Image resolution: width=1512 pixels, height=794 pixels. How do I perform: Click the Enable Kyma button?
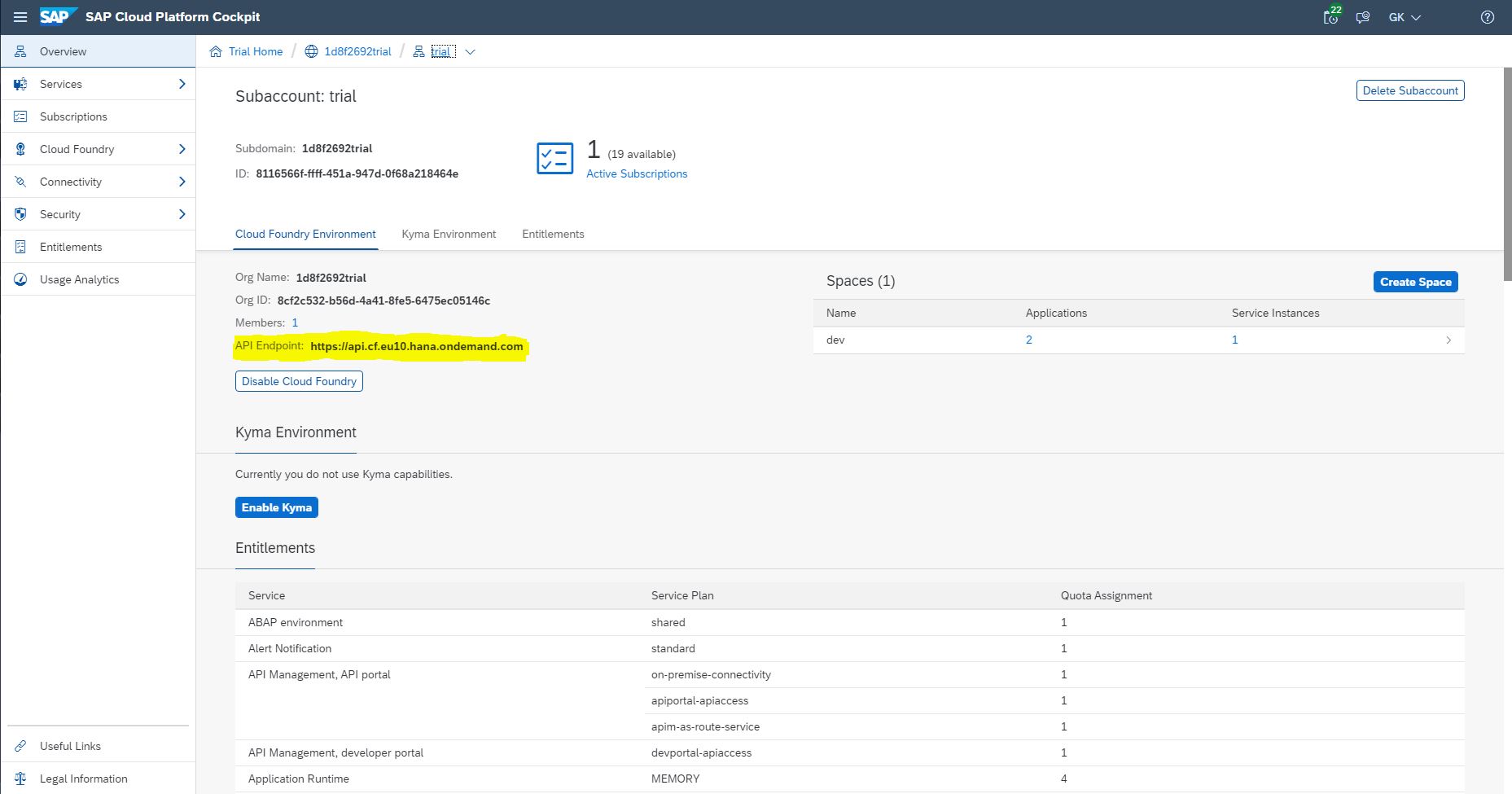[276, 507]
